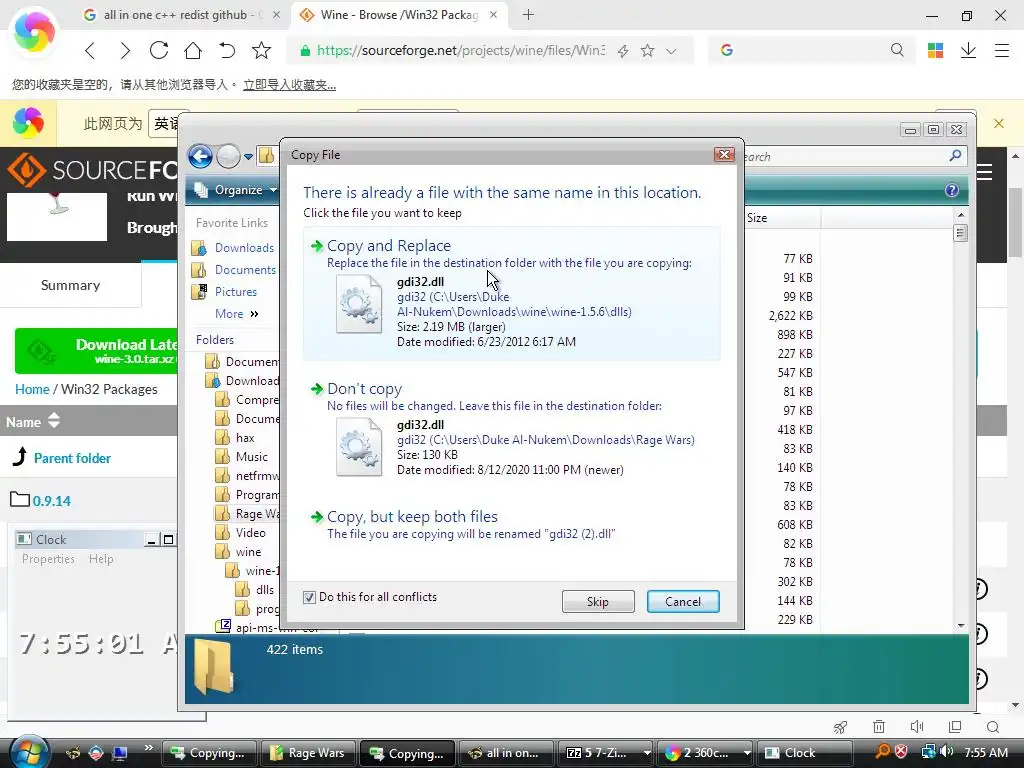The height and width of the screenshot is (768, 1024).
Task: Choose Copy, but keep both files
Action: (511, 524)
